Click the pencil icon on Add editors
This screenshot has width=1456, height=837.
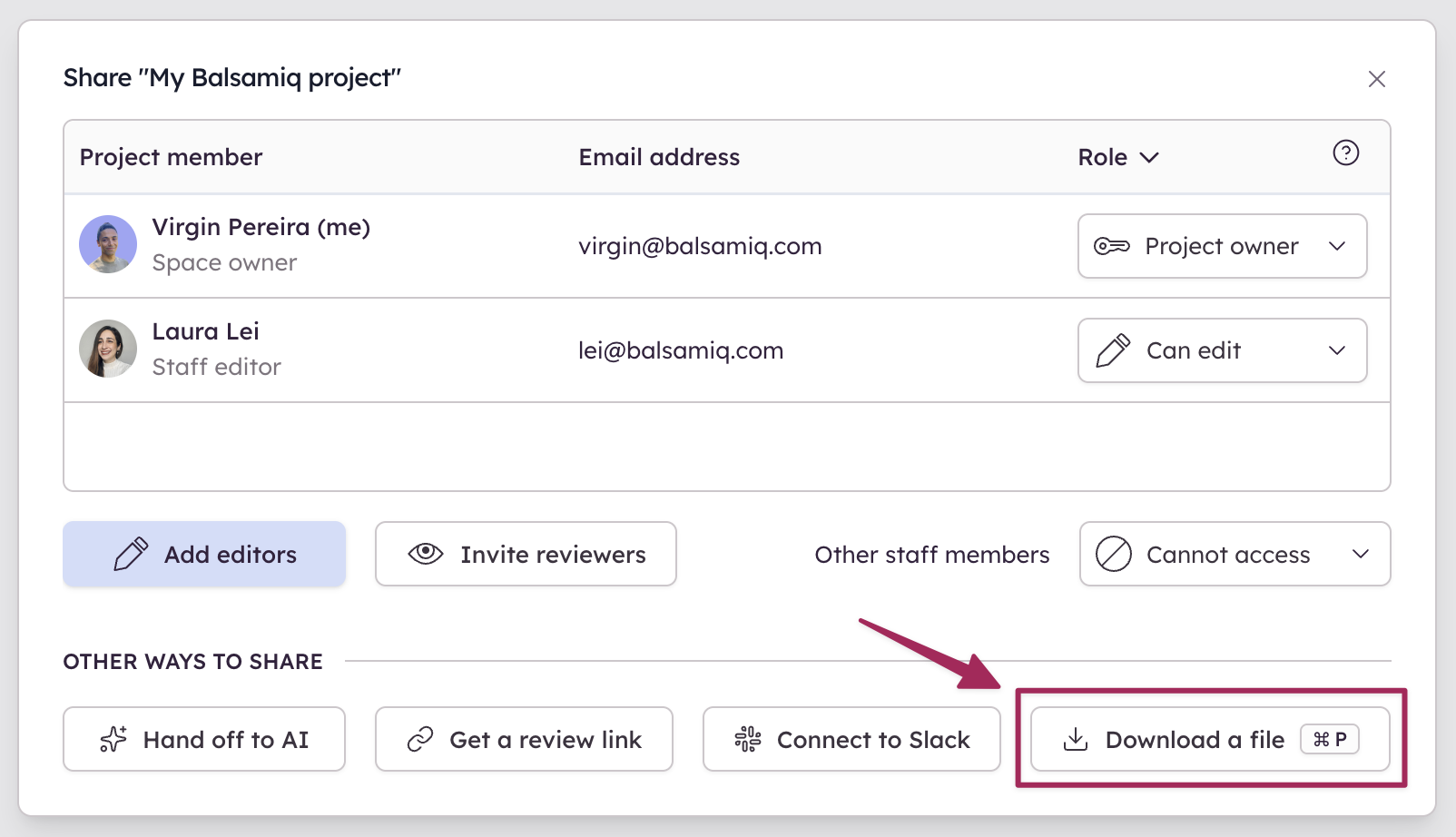coord(131,554)
